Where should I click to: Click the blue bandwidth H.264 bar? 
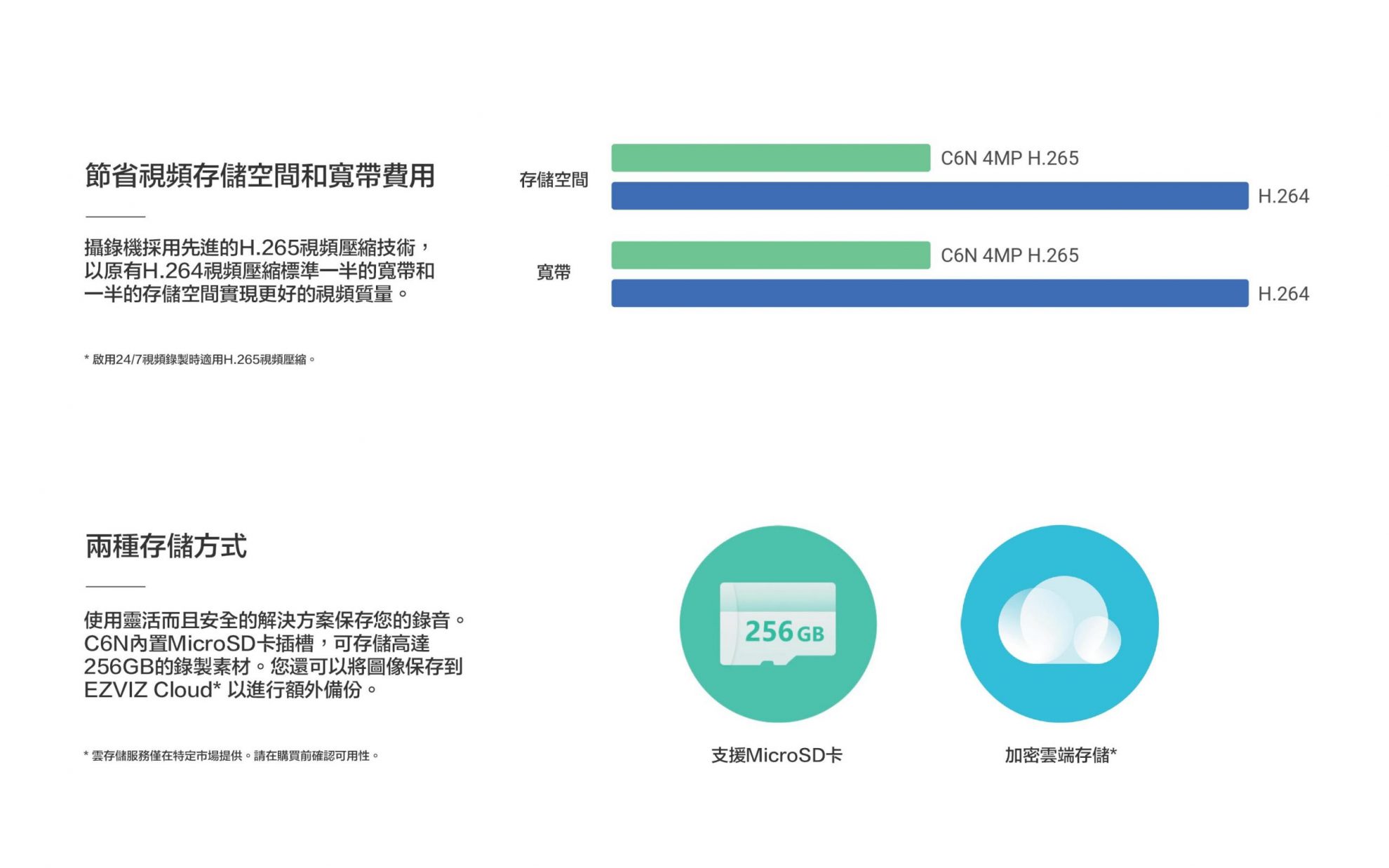click(930, 293)
